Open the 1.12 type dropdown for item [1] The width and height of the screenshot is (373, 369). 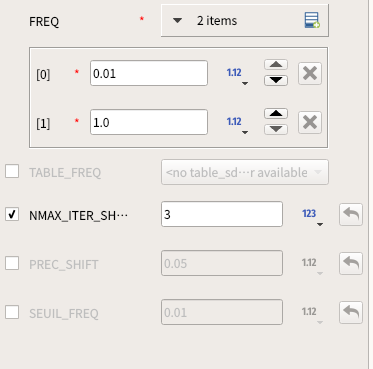point(237,124)
